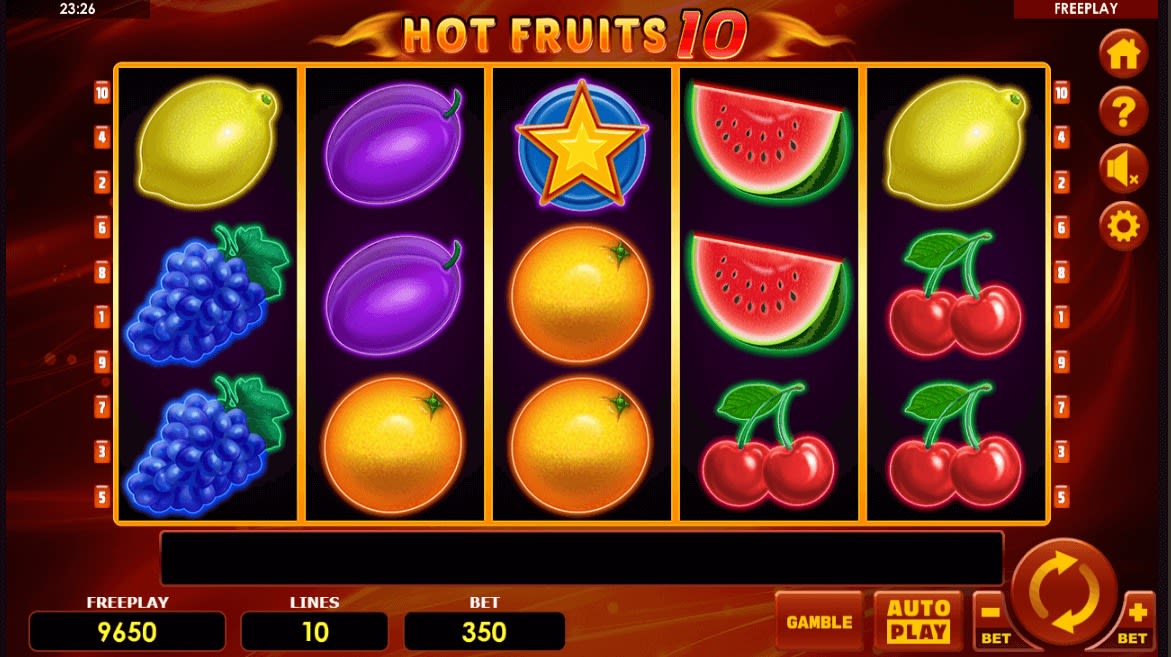Toggle the muted sound speaker icon
The height and width of the screenshot is (657, 1171).
1123,169
